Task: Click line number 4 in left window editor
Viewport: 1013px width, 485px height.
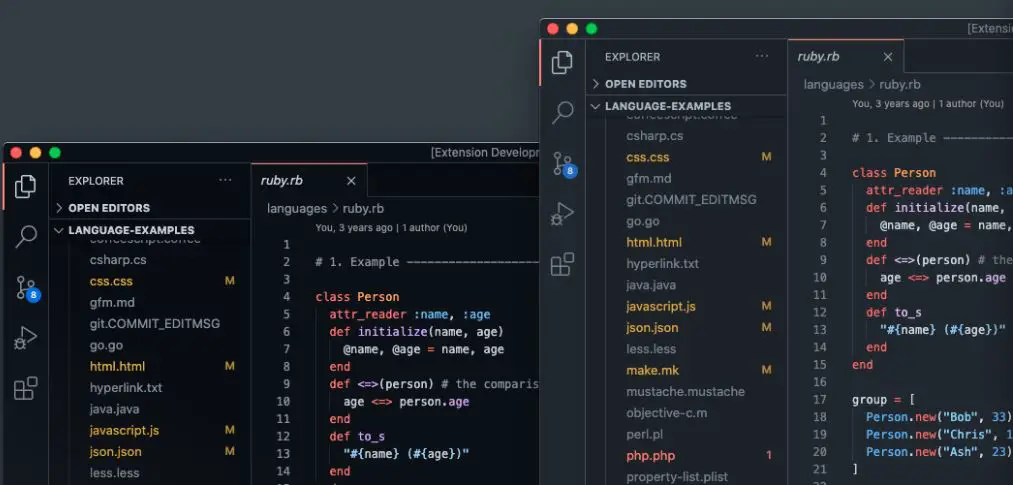Action: point(286,297)
